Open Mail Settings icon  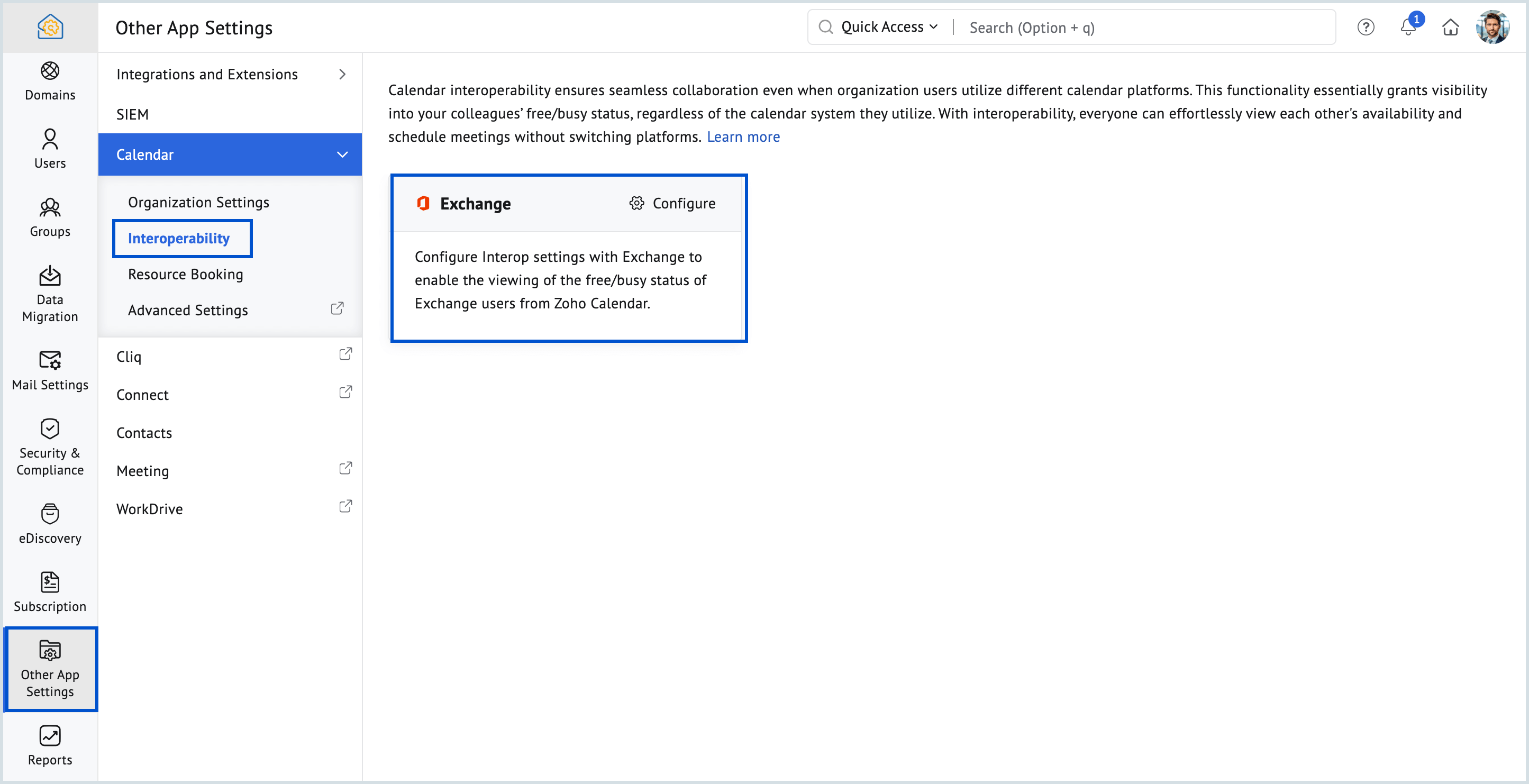point(50,370)
